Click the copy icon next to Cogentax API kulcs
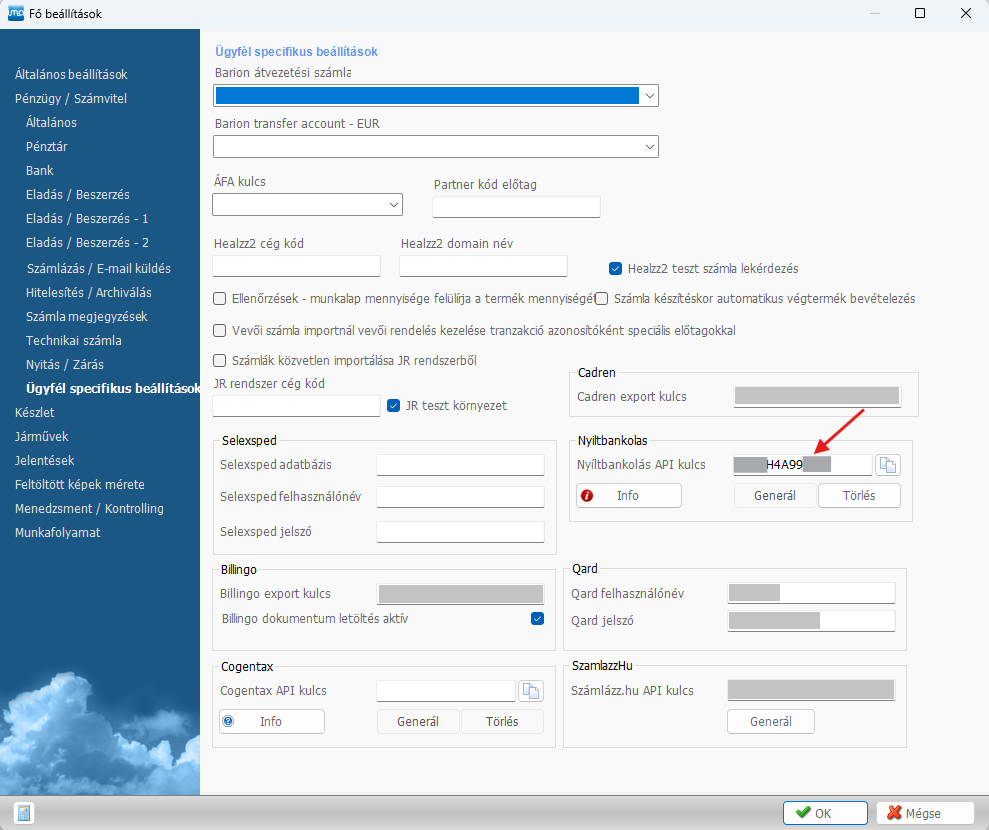The height and width of the screenshot is (830, 989). point(530,691)
